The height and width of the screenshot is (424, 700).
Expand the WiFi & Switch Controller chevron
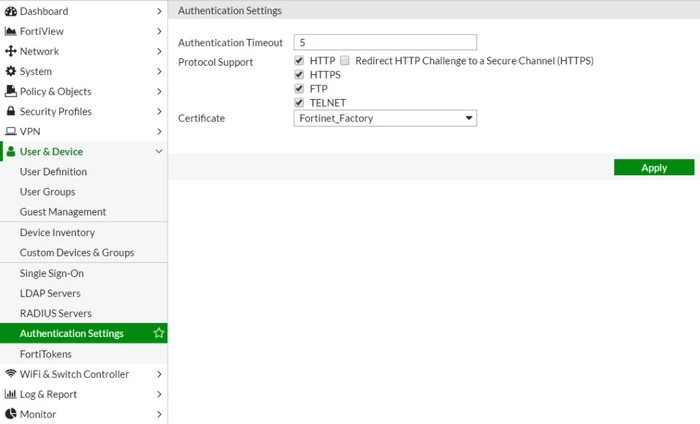(x=159, y=374)
